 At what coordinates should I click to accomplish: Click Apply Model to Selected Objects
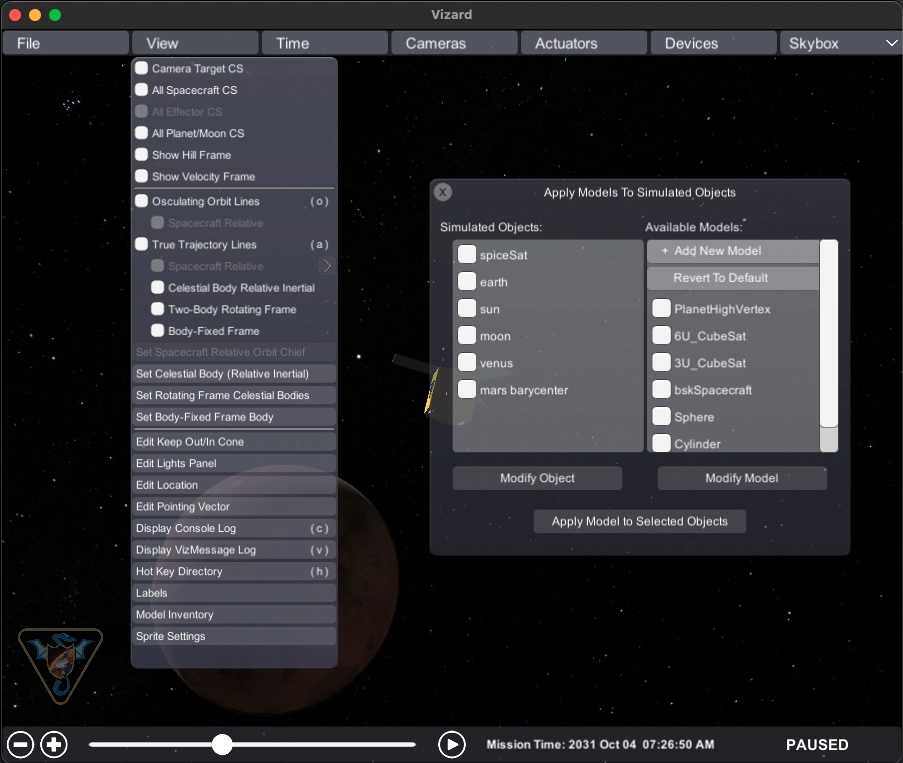639,521
